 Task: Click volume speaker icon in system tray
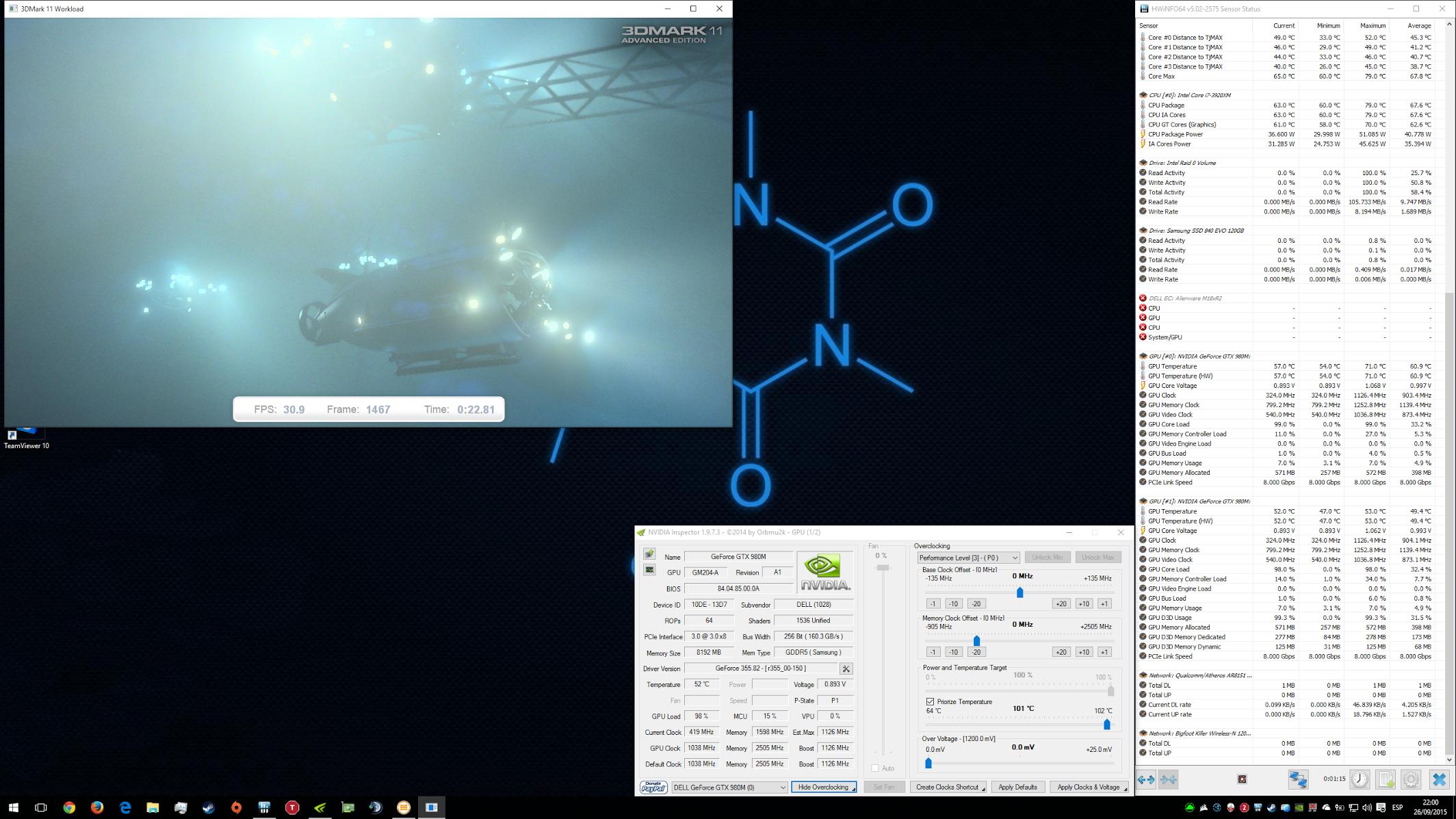tap(1366, 808)
